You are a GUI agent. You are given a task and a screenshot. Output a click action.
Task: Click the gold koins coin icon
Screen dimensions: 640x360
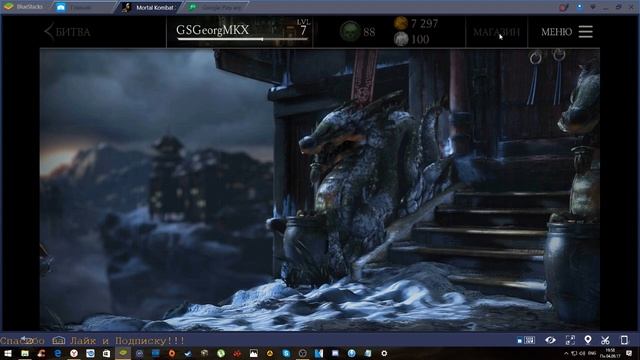[x=400, y=23]
